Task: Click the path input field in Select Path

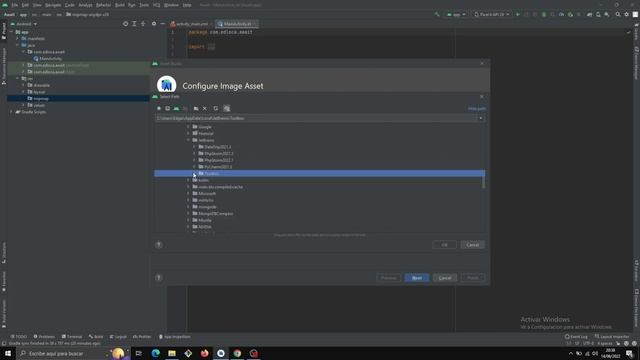Action: click(x=316, y=118)
